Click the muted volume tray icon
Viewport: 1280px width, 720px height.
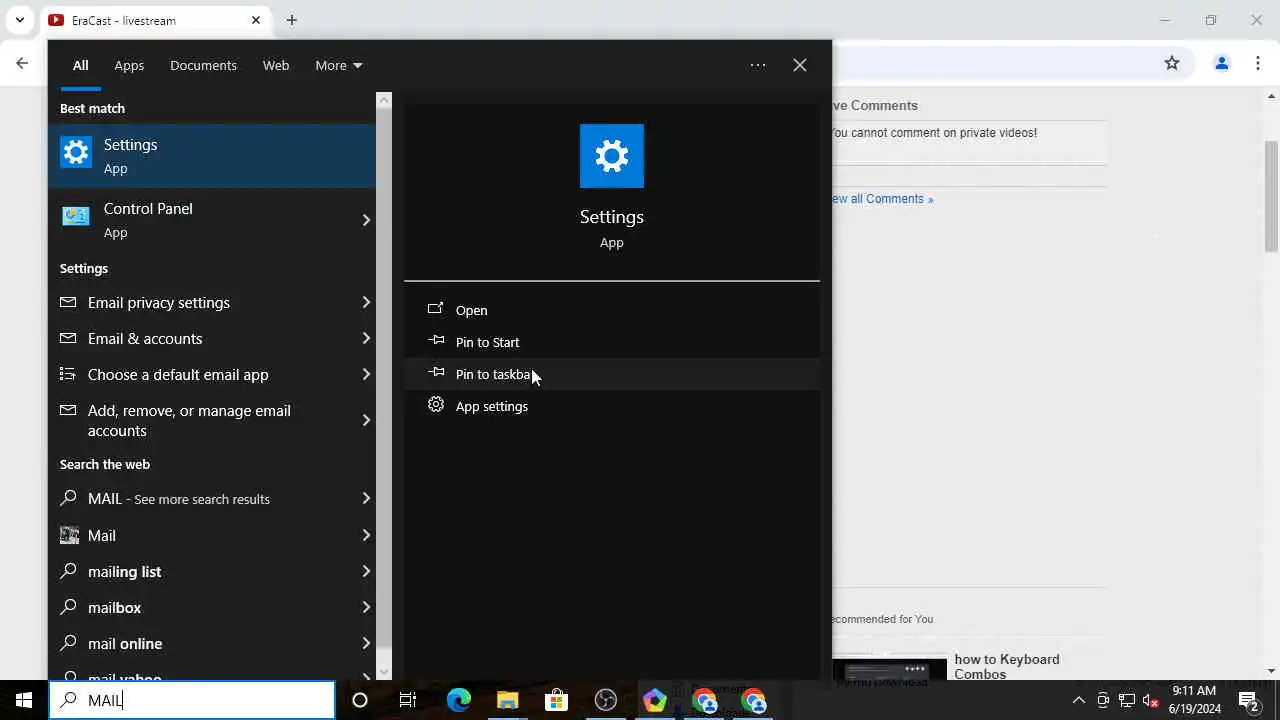click(x=1151, y=700)
